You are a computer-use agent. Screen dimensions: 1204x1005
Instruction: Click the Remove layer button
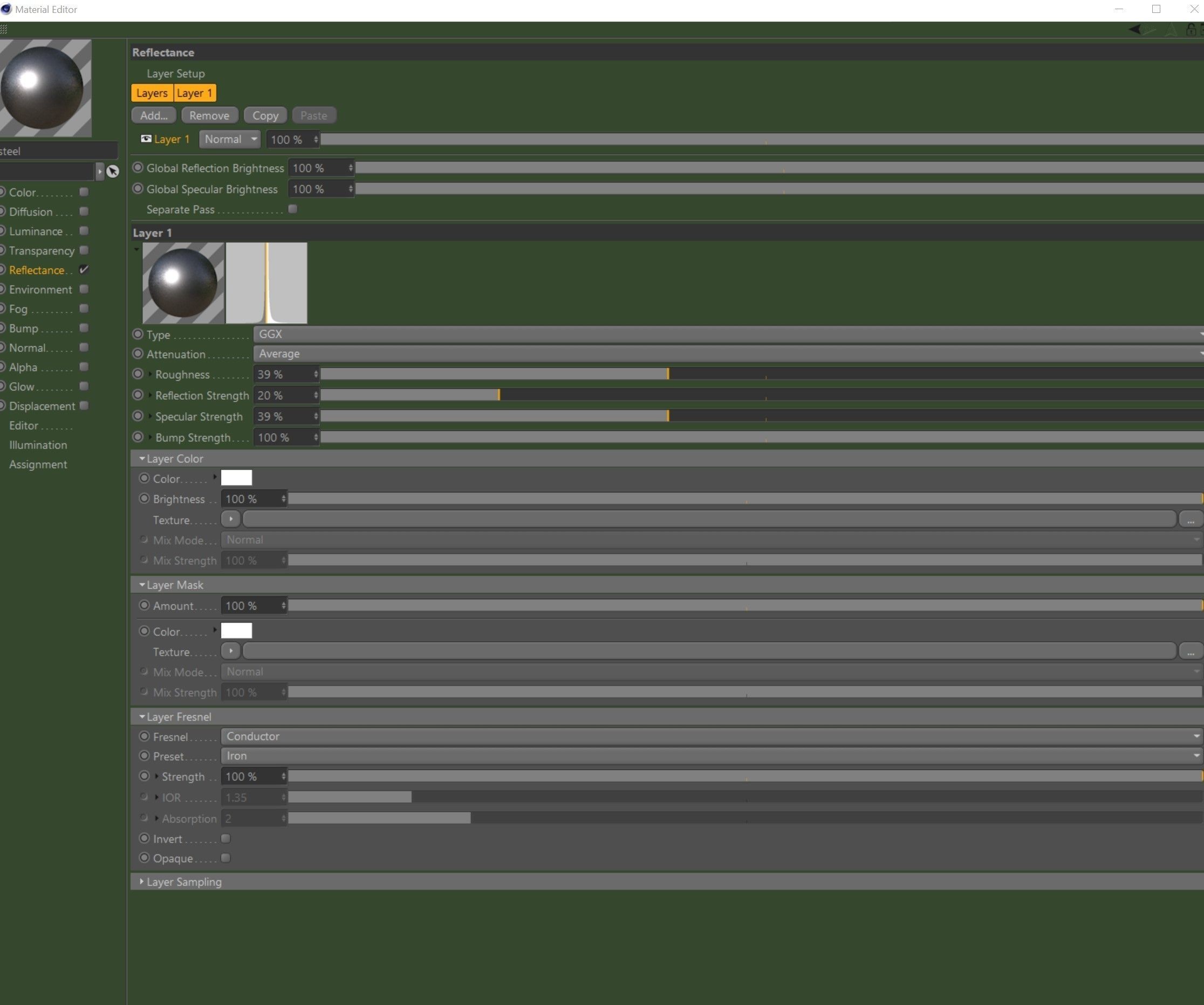(209, 115)
